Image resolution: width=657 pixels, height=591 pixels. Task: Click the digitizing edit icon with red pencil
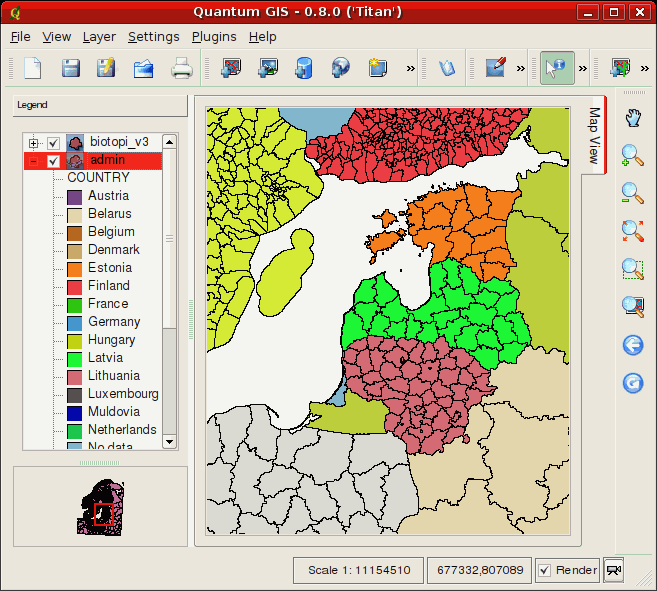click(x=495, y=67)
